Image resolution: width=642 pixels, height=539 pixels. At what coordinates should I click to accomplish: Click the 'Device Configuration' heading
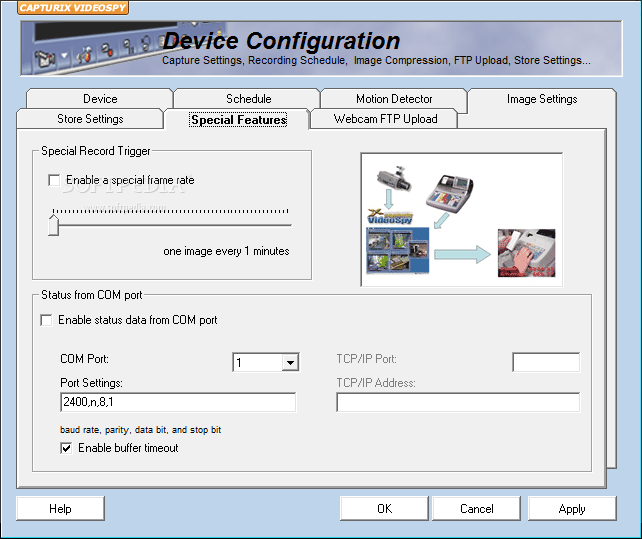[281, 41]
